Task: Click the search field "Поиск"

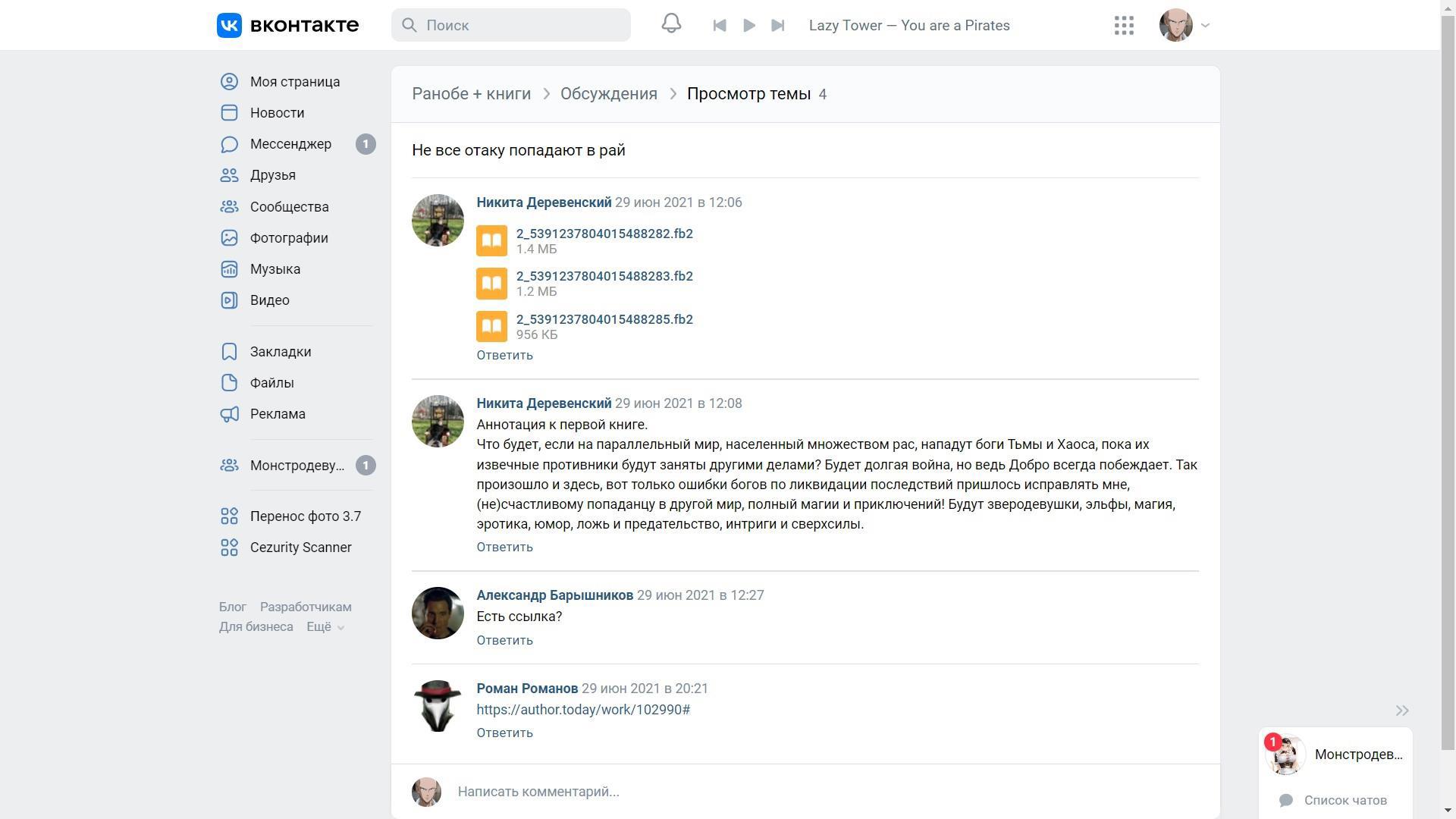Action: click(x=510, y=25)
